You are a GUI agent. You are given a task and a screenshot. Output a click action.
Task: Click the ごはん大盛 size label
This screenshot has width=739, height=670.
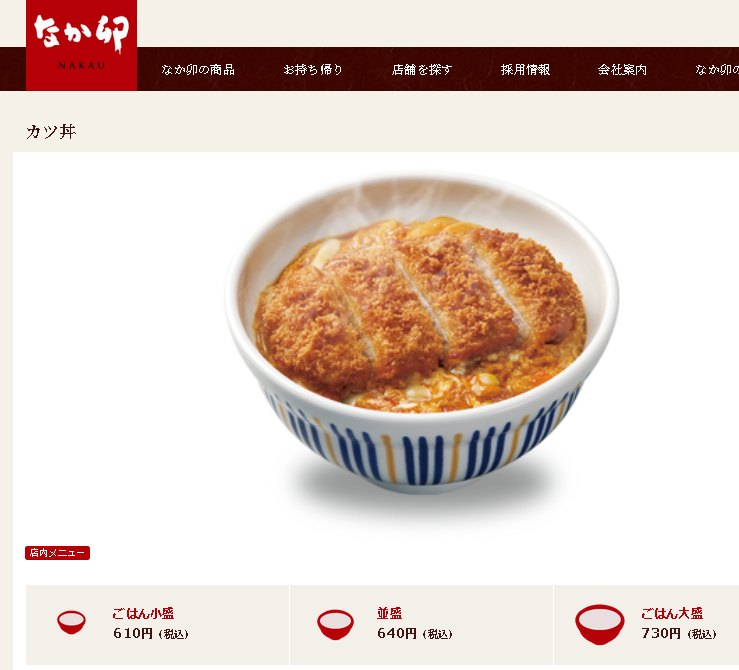(x=672, y=613)
